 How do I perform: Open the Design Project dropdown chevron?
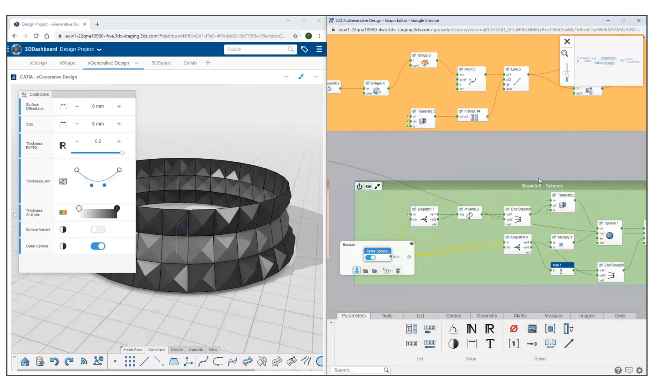(x=99, y=49)
